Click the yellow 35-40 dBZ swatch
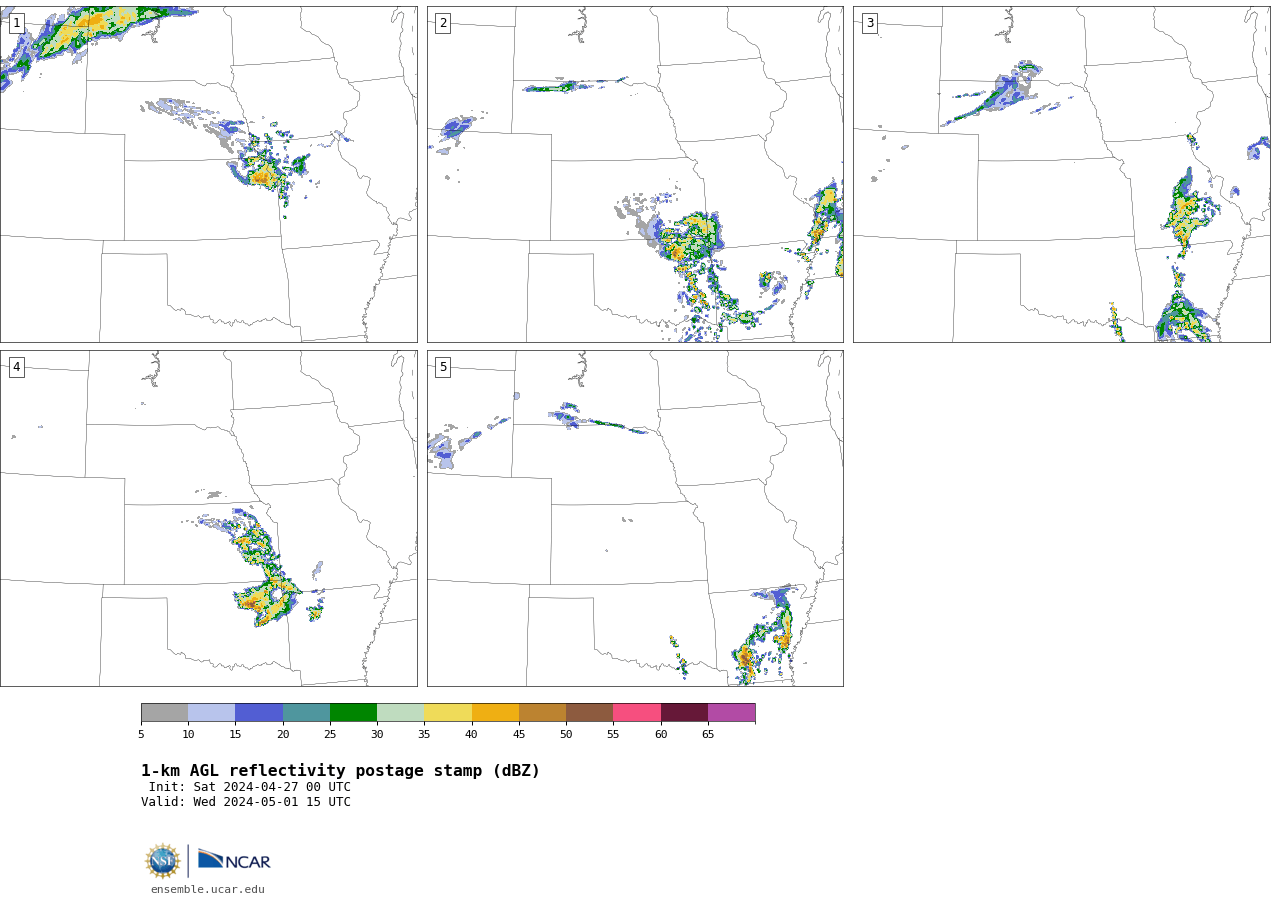Viewport: 1280px width, 901px height. [x=448, y=713]
